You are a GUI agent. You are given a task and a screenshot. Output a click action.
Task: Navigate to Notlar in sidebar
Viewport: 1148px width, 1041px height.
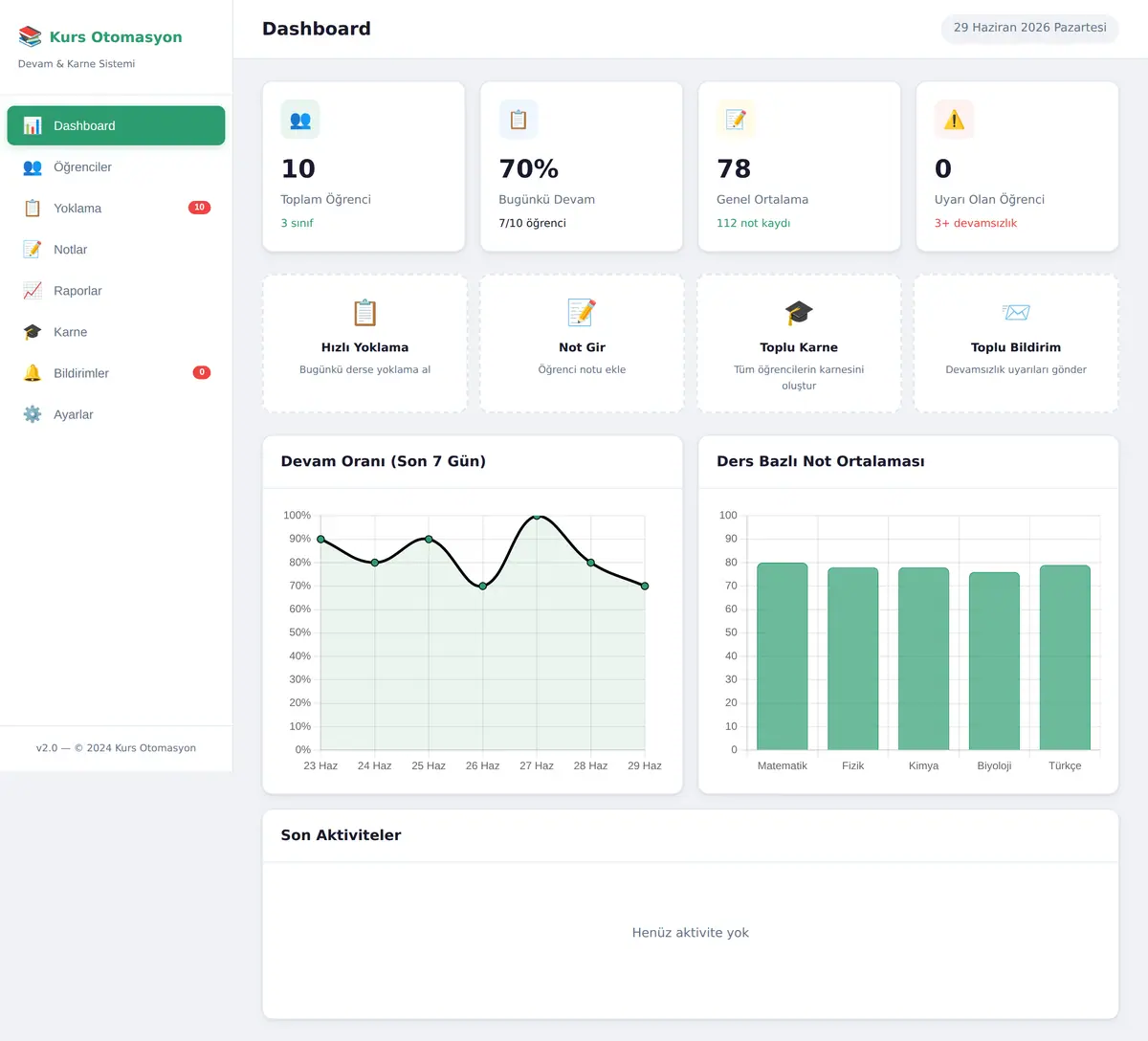click(116, 250)
